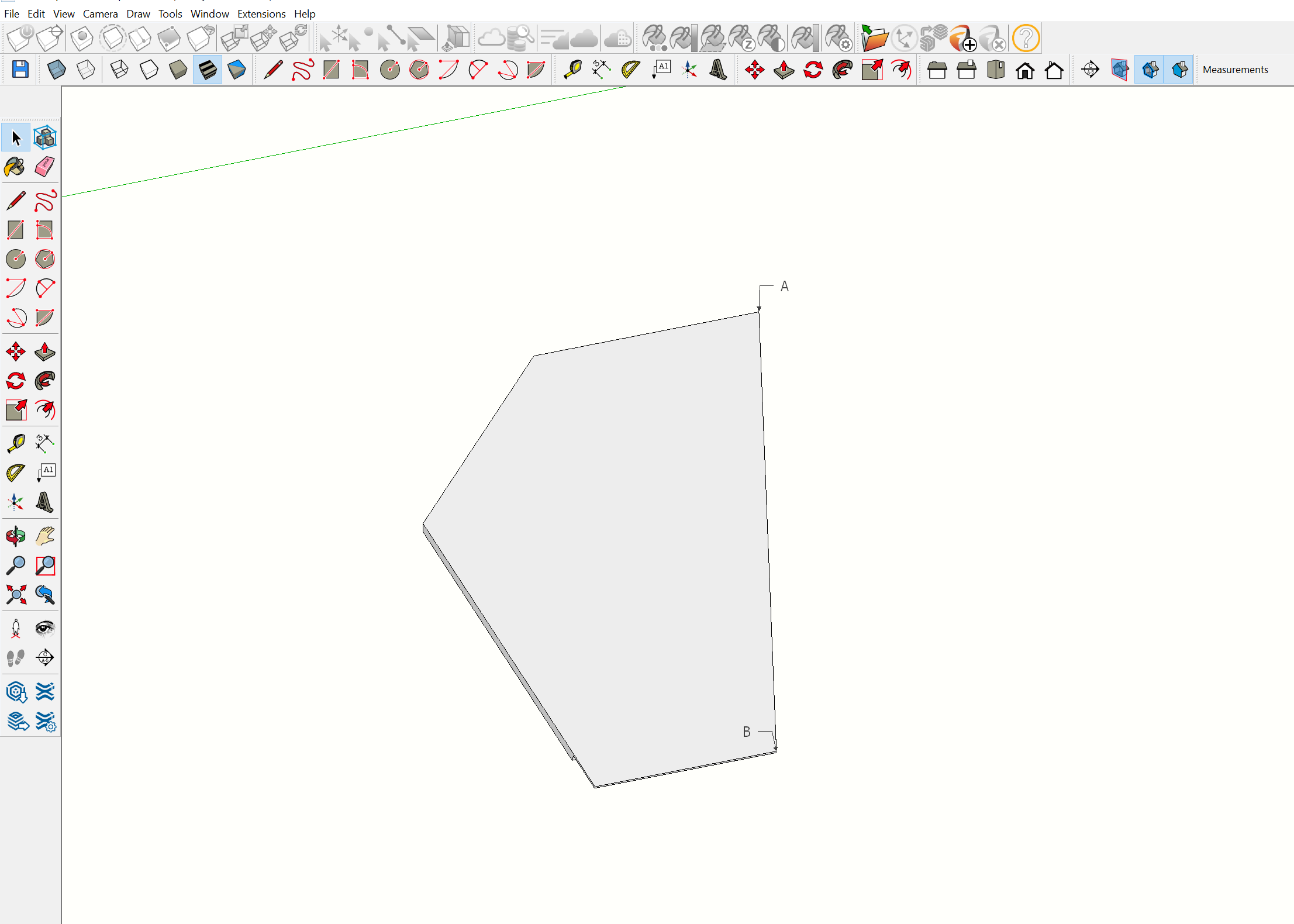Open the Window menu
1294x924 pixels.
(209, 13)
